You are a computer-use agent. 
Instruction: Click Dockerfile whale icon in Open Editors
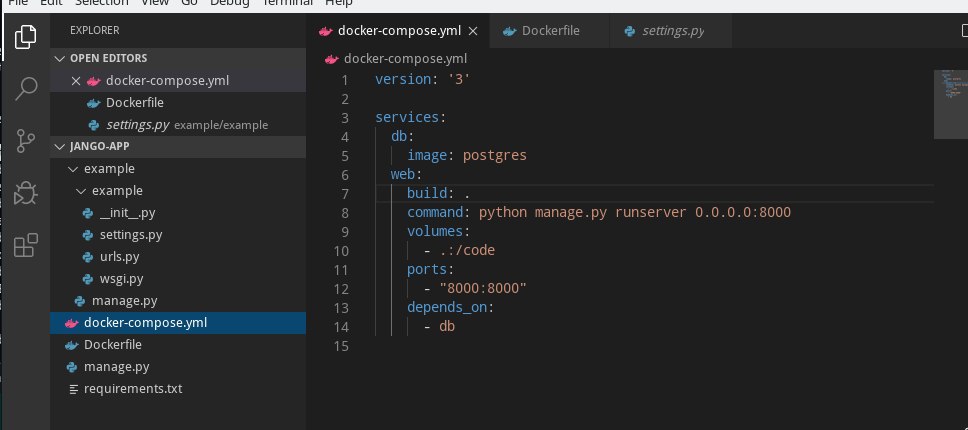tap(94, 103)
